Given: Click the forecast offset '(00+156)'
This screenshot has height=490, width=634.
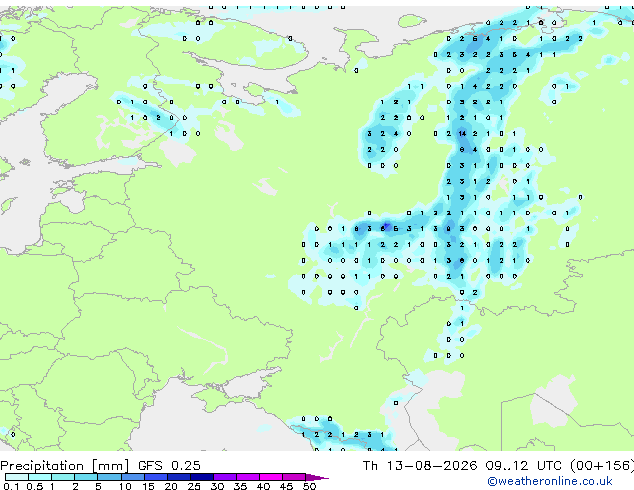Looking at the screenshot, I should (x=602, y=465).
